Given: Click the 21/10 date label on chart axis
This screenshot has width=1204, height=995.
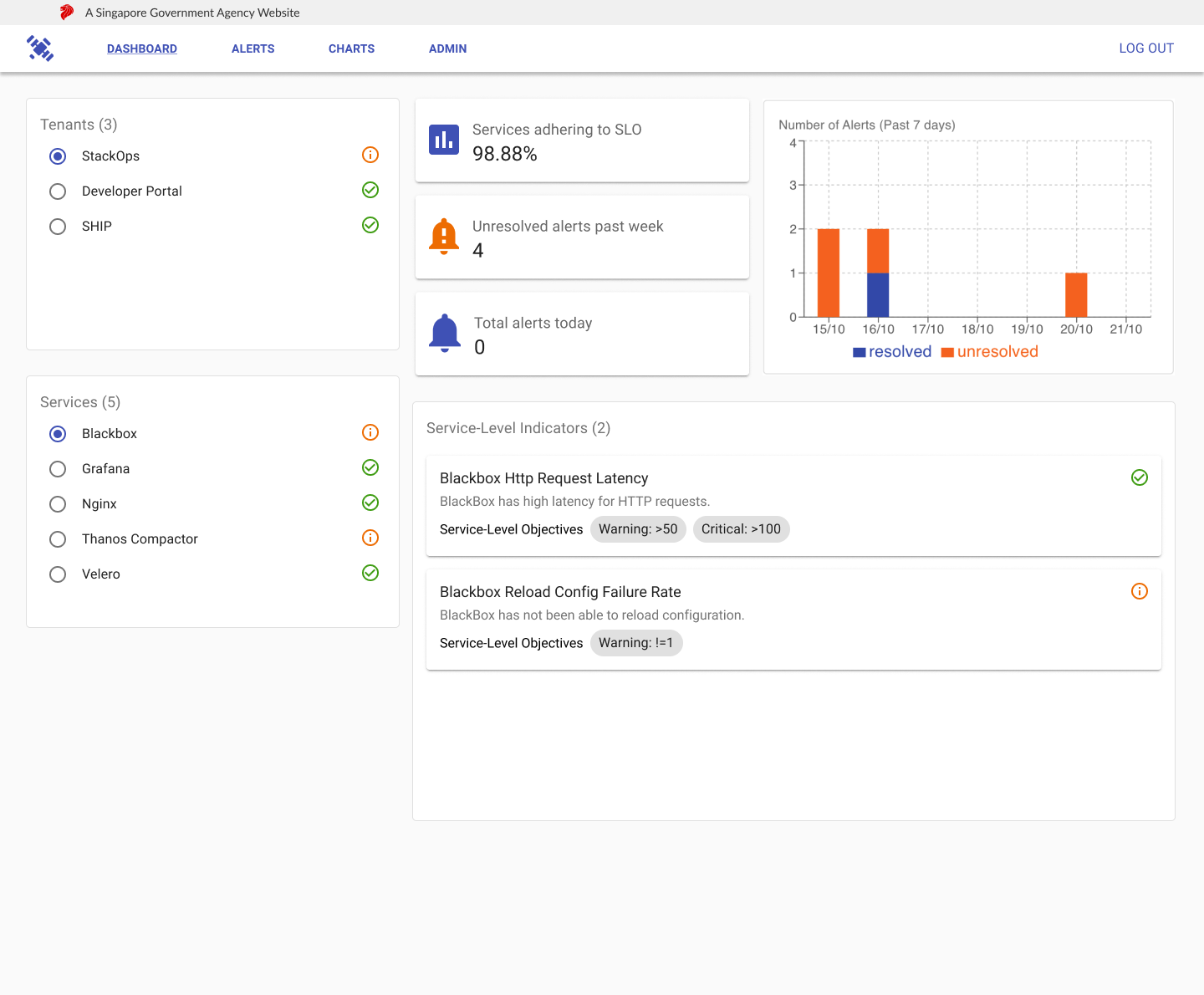Looking at the screenshot, I should 1125,329.
